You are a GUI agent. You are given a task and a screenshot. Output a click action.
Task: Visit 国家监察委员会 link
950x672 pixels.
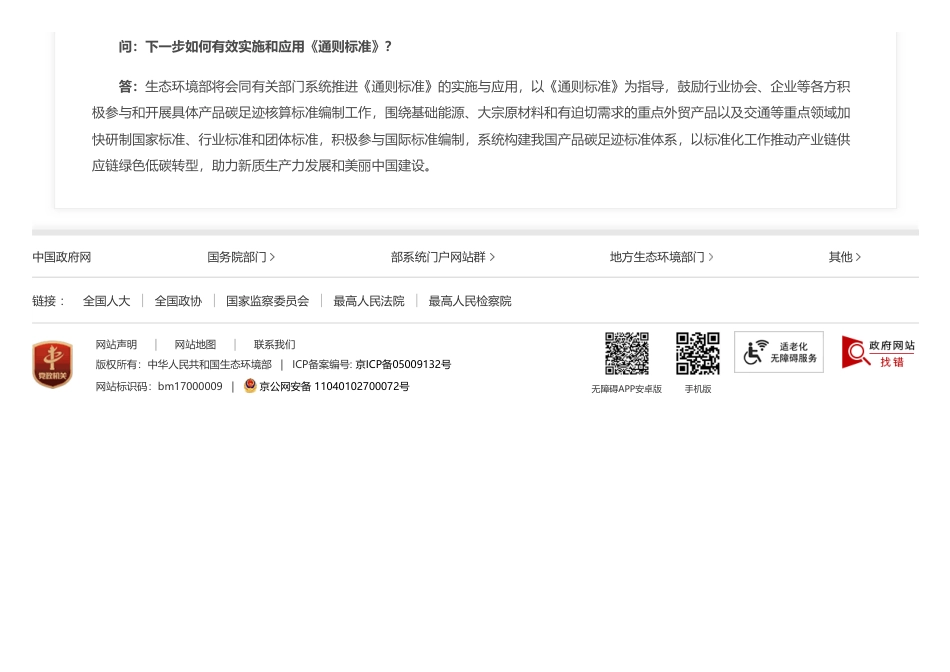pos(267,301)
